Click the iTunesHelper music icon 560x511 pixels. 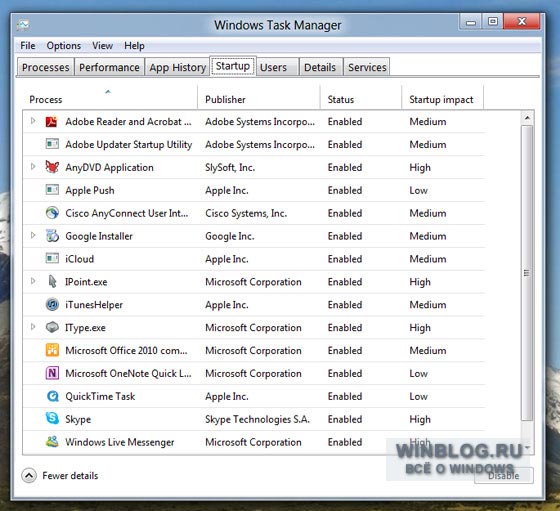coord(52,305)
